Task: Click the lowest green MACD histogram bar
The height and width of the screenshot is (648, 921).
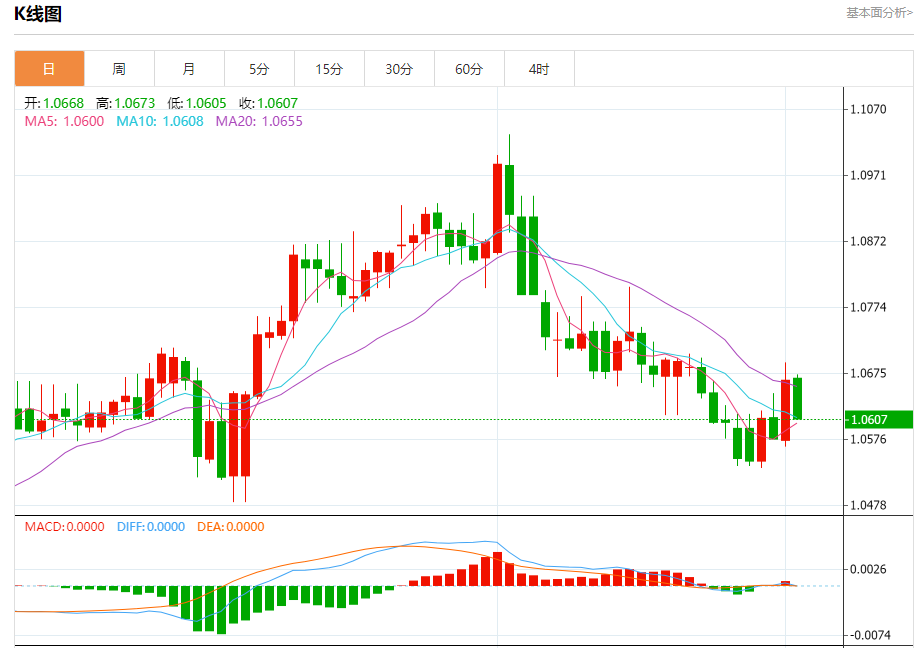Action: pyautogui.click(x=221, y=610)
